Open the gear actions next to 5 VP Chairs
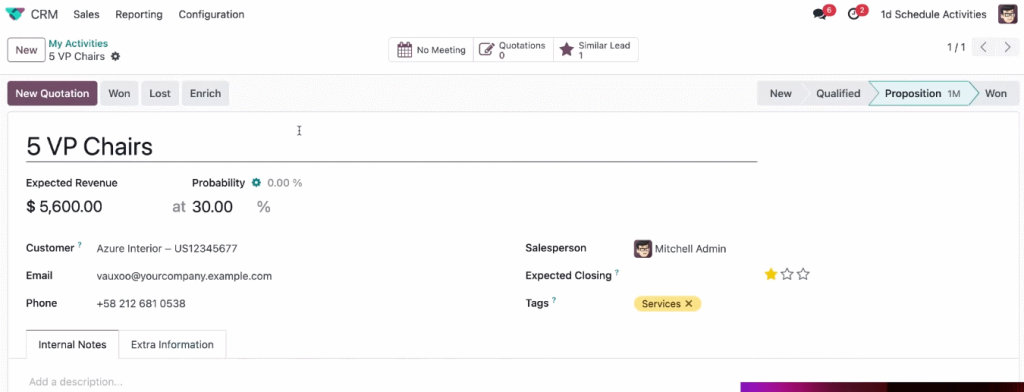The height and width of the screenshot is (392, 1024). 116,57
